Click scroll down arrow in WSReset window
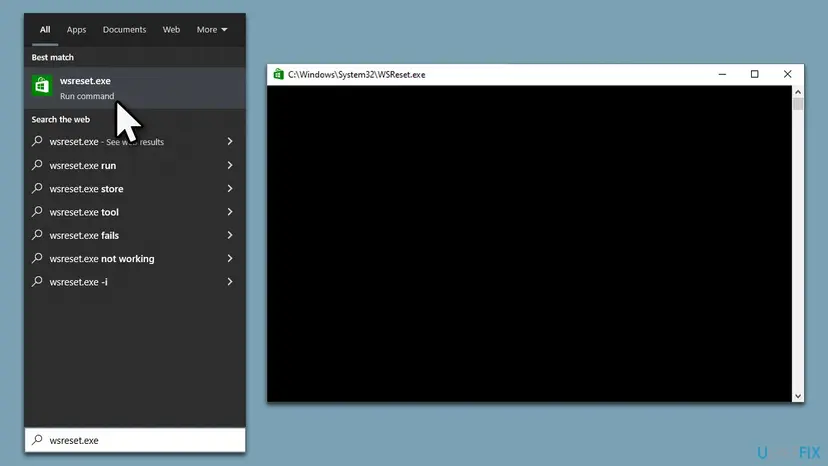828x466 pixels. [x=798, y=396]
